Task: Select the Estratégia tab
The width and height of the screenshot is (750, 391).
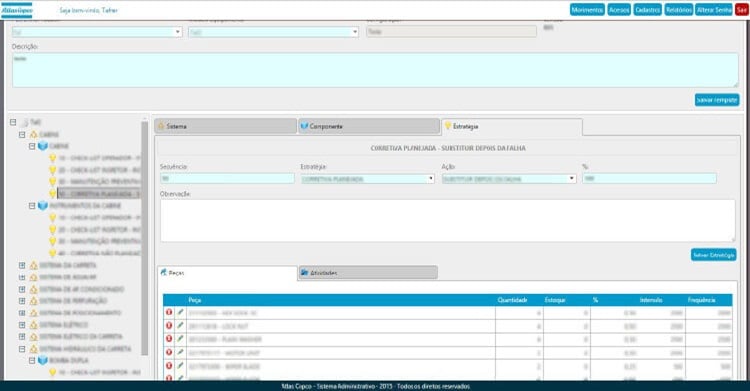Action: click(512, 126)
